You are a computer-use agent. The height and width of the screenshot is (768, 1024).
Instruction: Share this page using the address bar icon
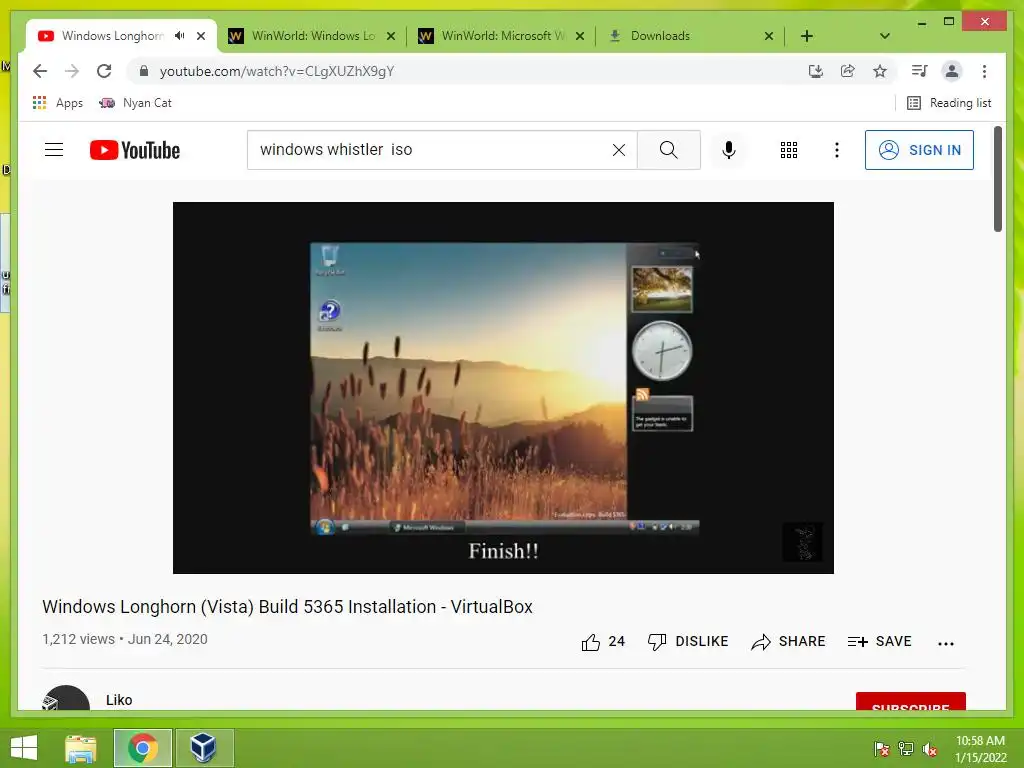click(x=848, y=71)
